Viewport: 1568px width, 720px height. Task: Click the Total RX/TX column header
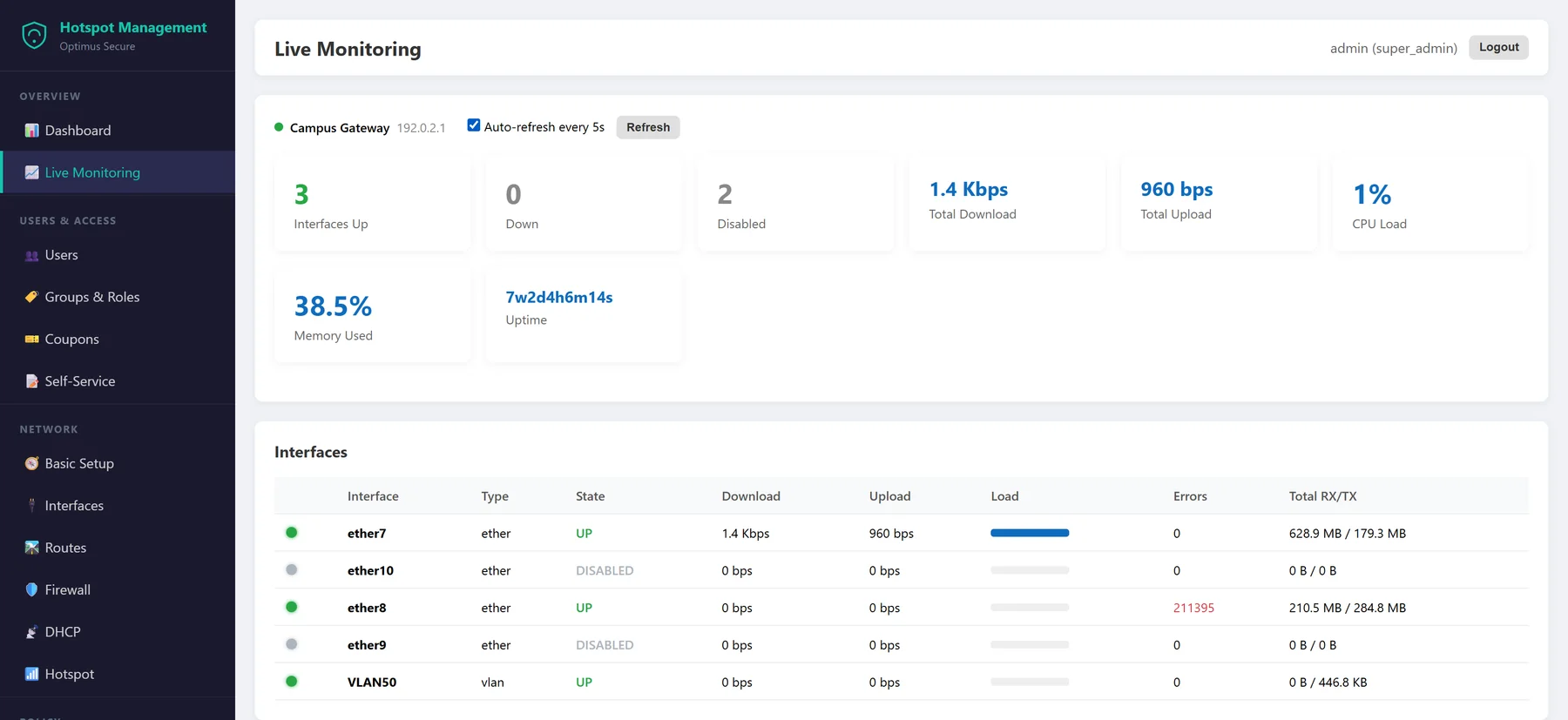coord(1322,496)
